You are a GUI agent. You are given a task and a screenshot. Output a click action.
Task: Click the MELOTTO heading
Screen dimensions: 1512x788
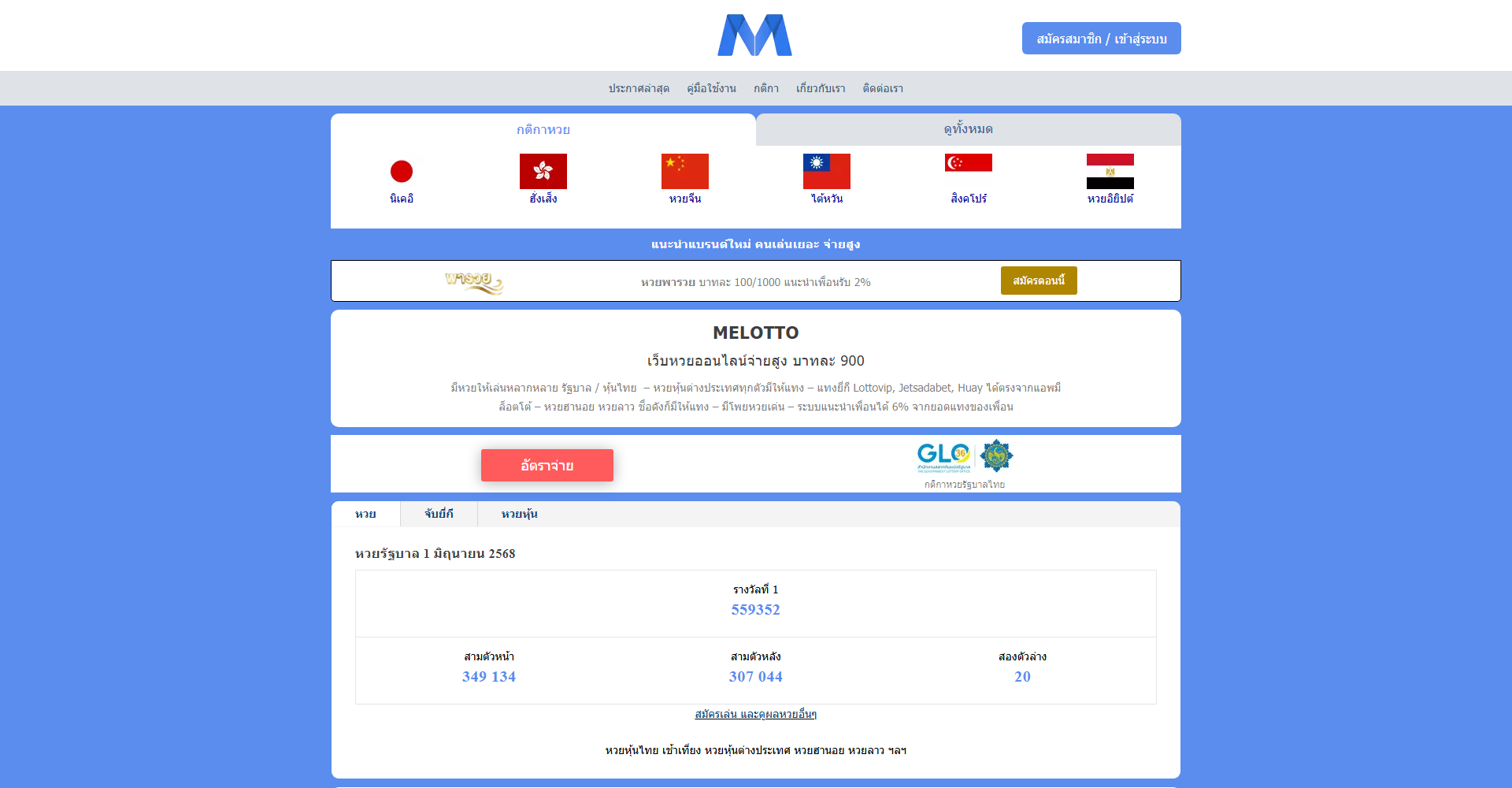(756, 333)
